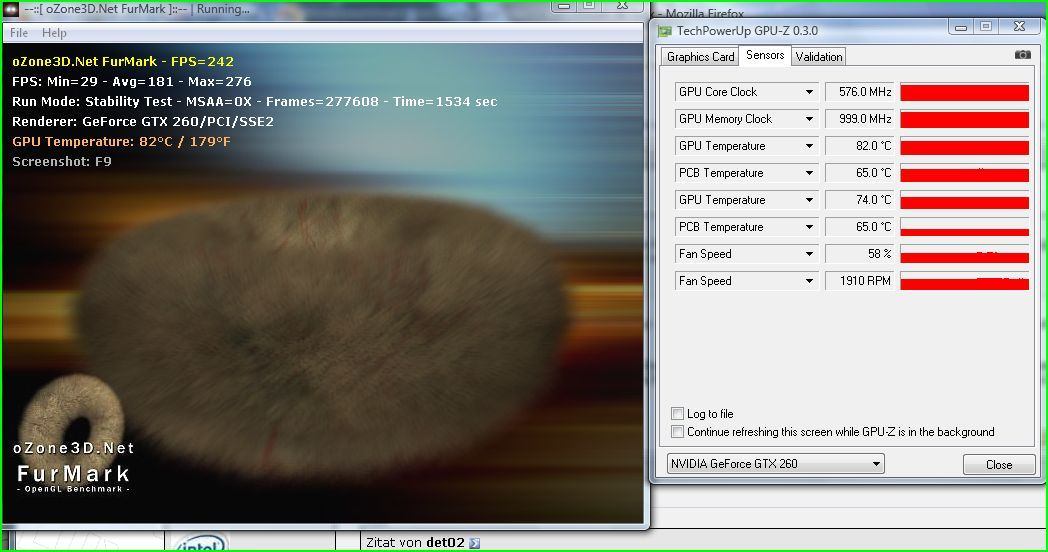Click the GPU Temperature 82°C / 179°F line in FurMark
The width and height of the screenshot is (1048, 552).
(122, 142)
